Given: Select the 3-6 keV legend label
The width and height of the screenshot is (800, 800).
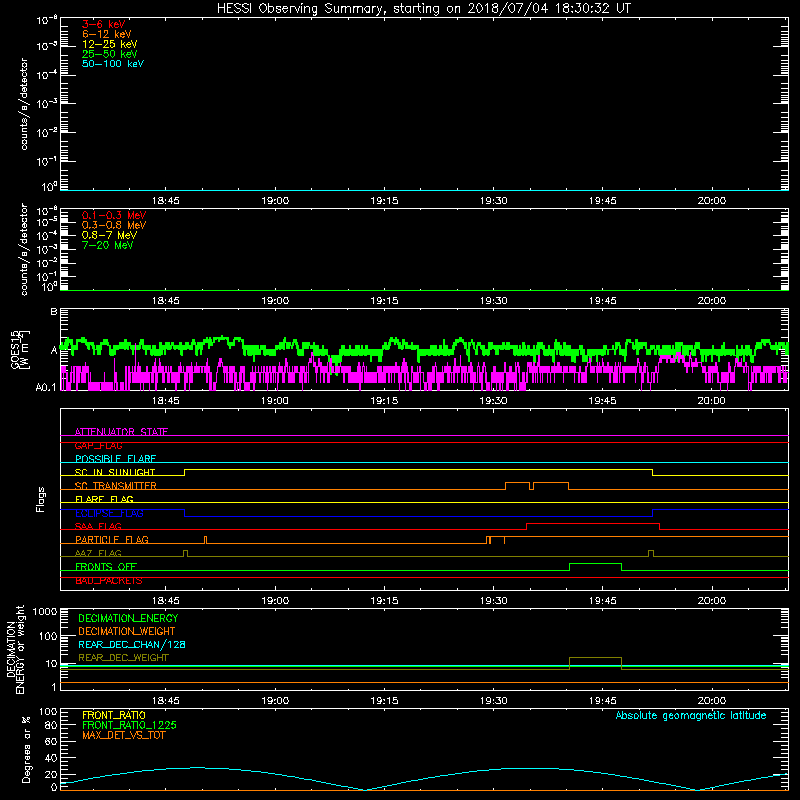Looking at the screenshot, I should click(103, 24).
